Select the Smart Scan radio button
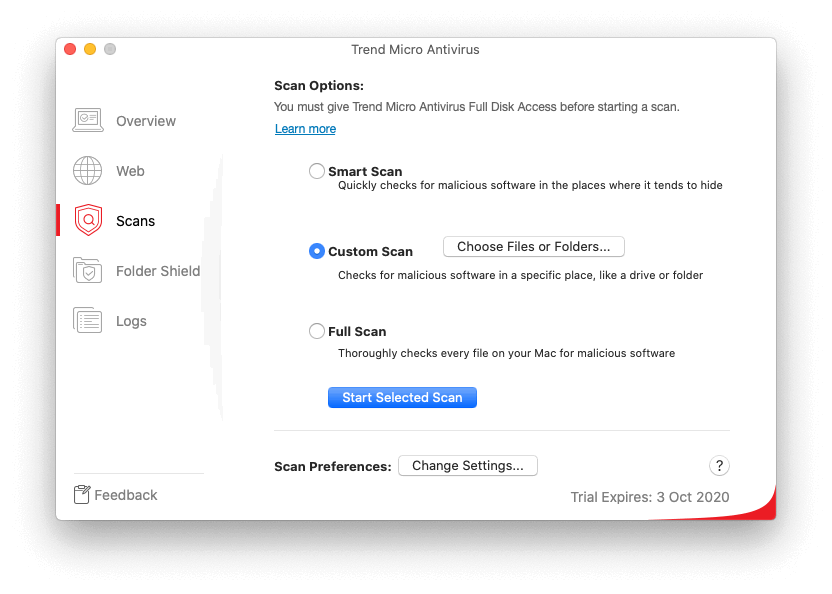This screenshot has width=832, height=594. point(317,171)
